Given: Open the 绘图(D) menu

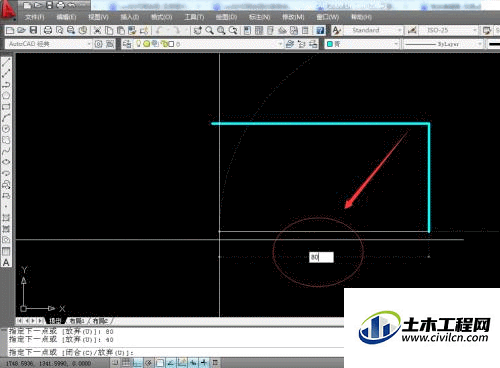Looking at the screenshot, I should (x=226, y=17).
